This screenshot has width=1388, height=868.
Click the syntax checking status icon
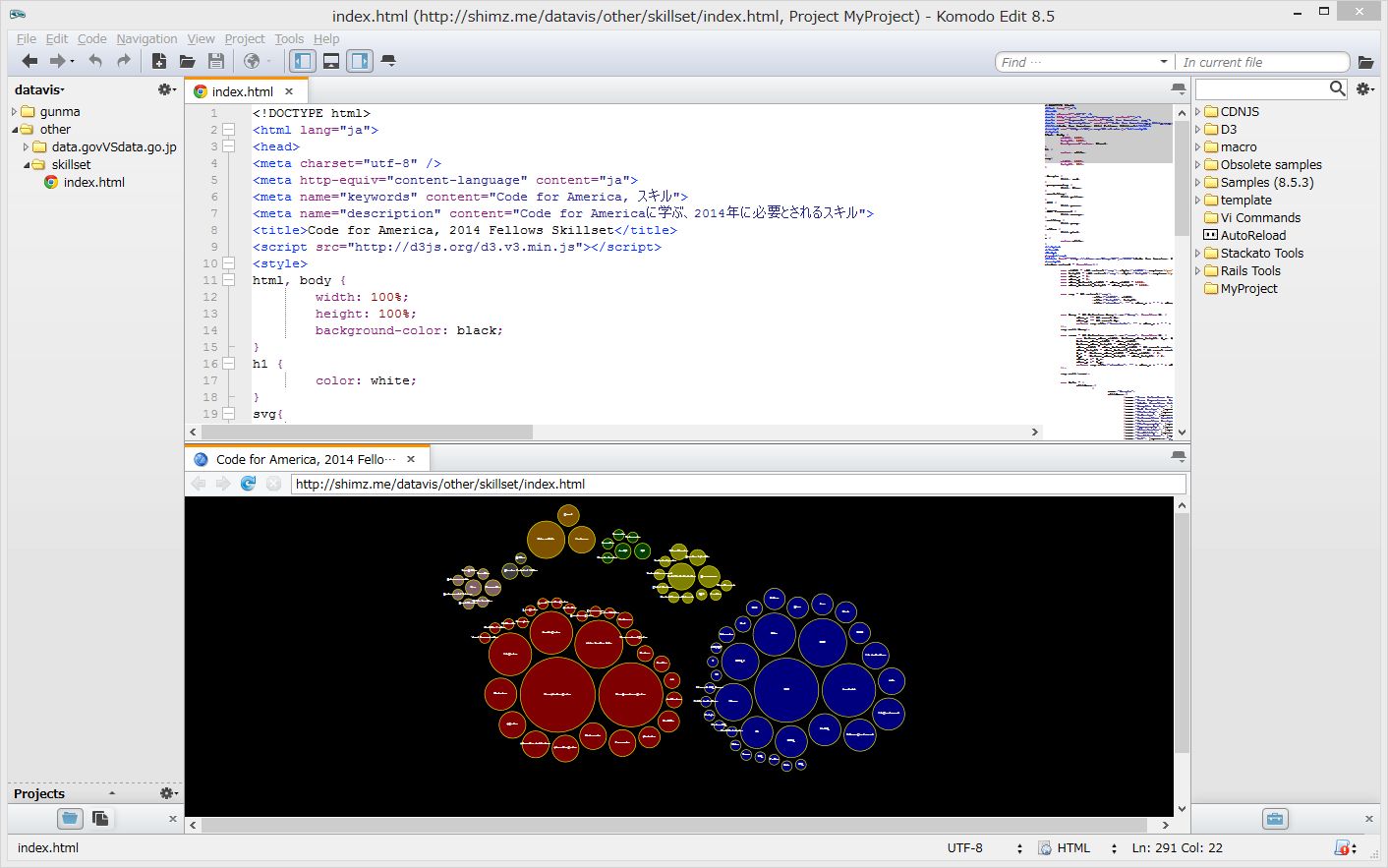[x=1343, y=847]
